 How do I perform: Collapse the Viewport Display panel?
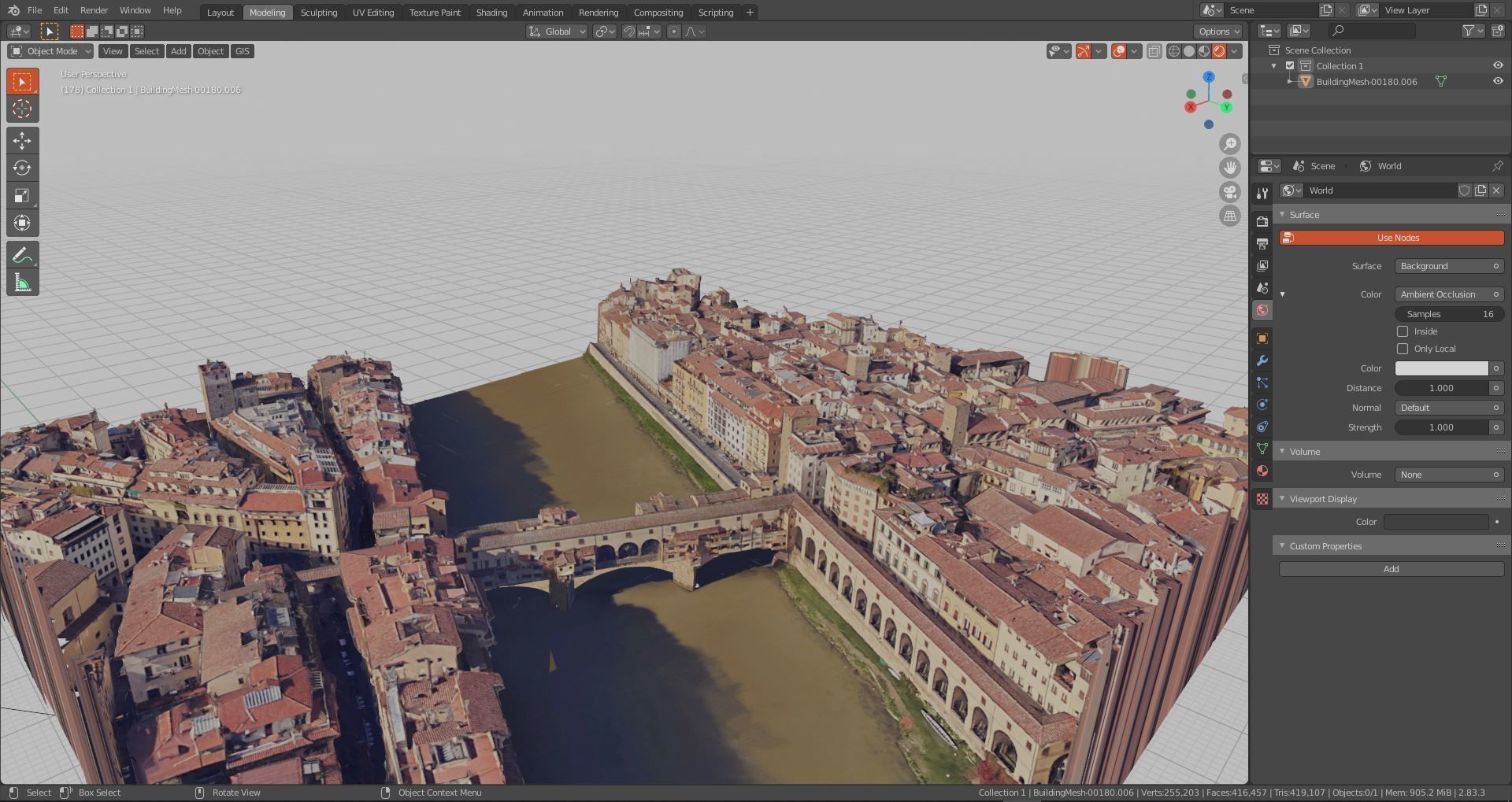[1282, 499]
